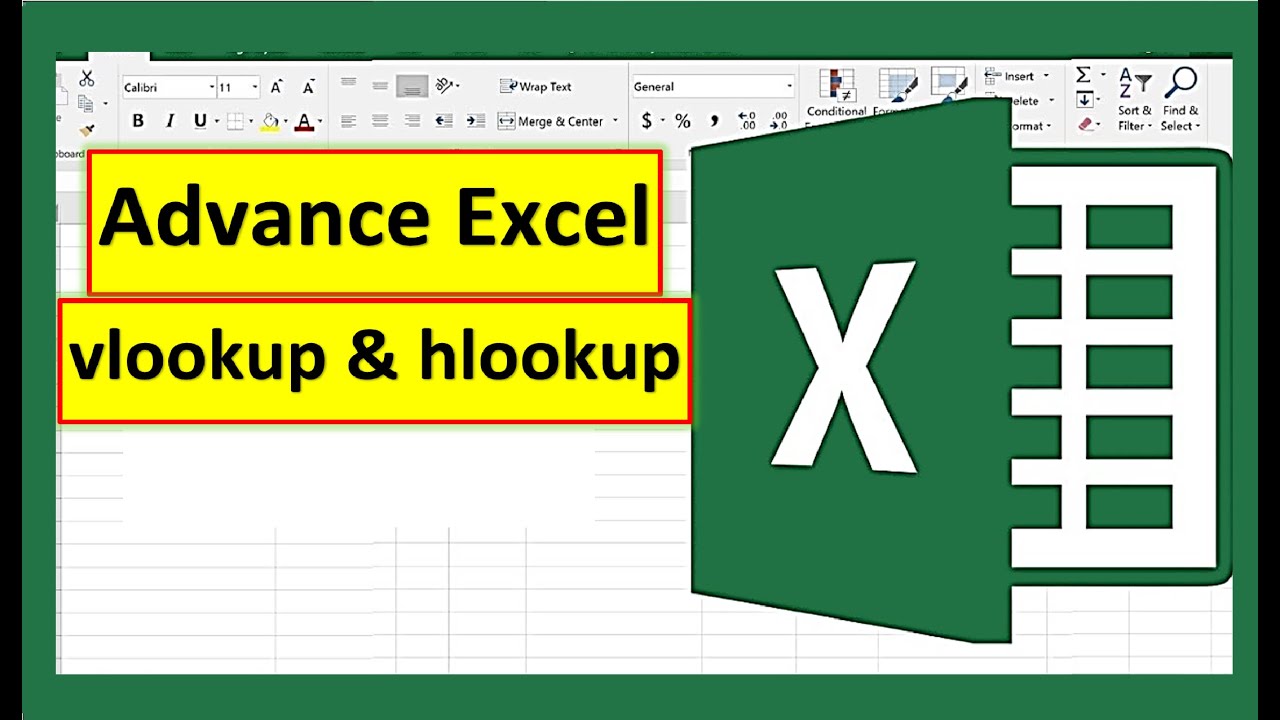This screenshot has height=720, width=1280.
Task: Open Sort & Filter
Action: (x=1135, y=99)
